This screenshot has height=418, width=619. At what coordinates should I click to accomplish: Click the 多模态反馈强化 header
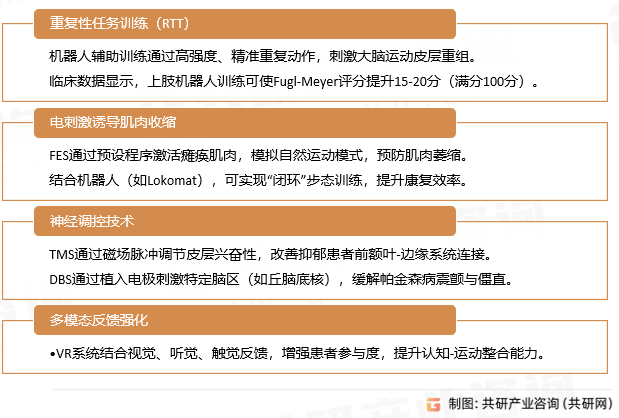coord(245,320)
